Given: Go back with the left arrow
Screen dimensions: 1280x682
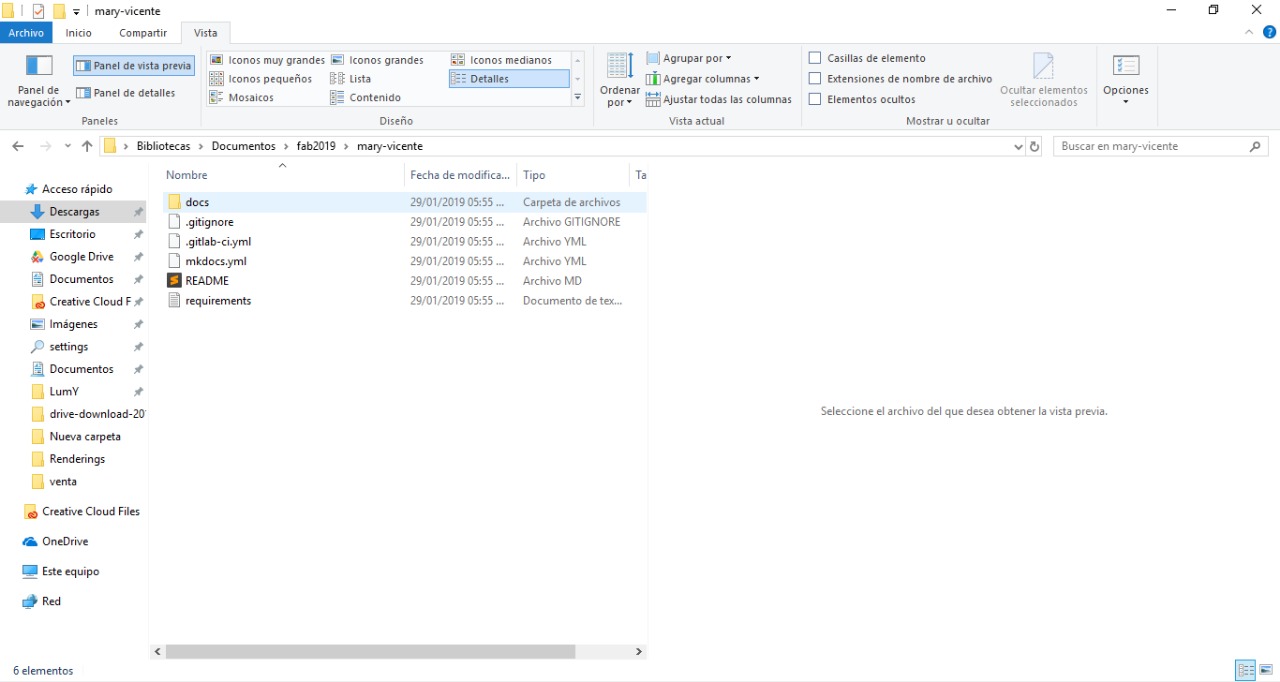Looking at the screenshot, I should (x=17, y=146).
